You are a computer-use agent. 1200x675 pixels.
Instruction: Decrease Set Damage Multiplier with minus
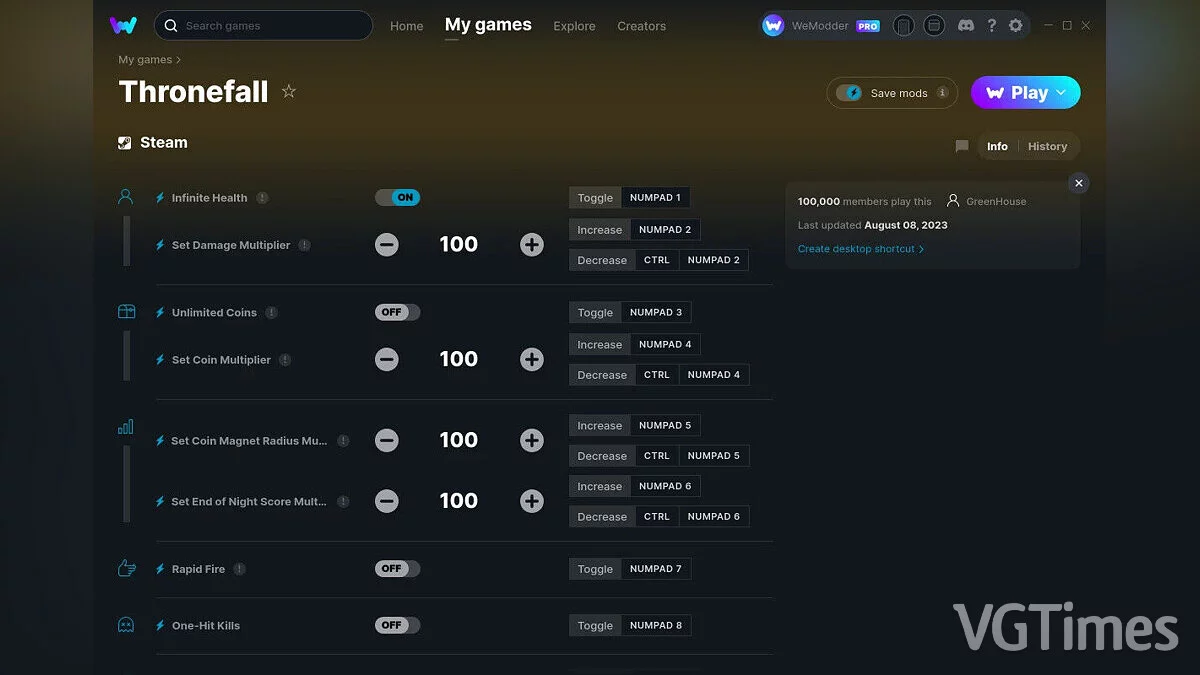387,245
